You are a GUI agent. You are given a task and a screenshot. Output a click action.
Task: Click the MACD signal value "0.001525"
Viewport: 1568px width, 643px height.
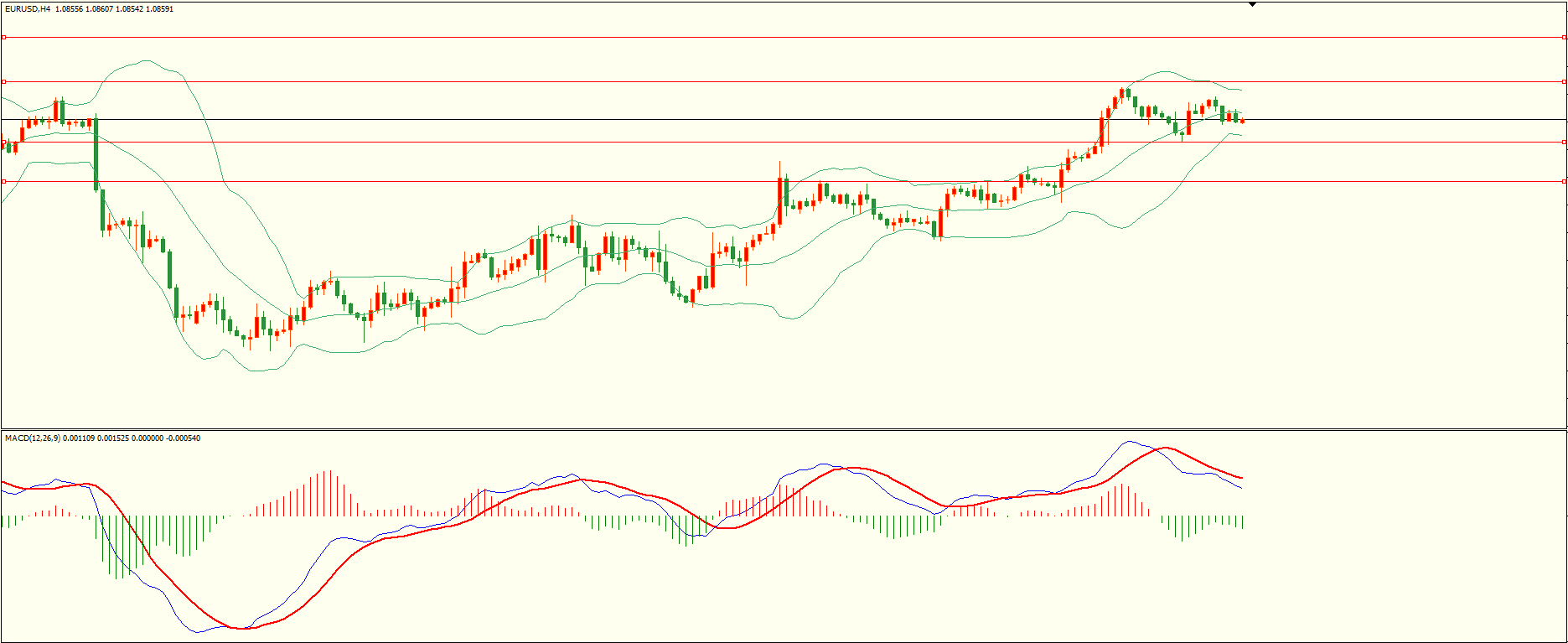114,438
